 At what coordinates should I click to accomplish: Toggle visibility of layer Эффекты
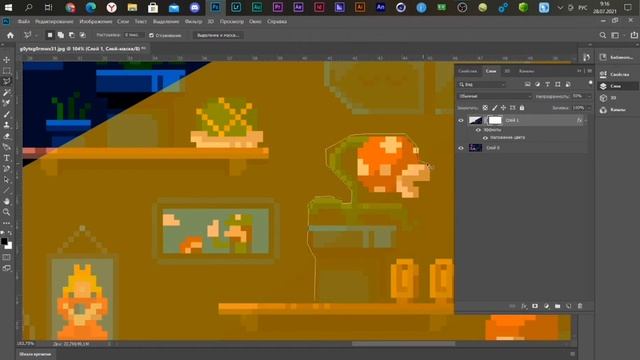pyautogui.click(x=478, y=130)
